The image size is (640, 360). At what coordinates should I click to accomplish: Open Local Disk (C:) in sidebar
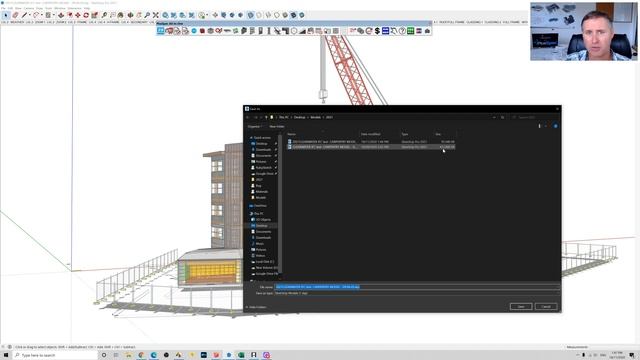point(264,262)
